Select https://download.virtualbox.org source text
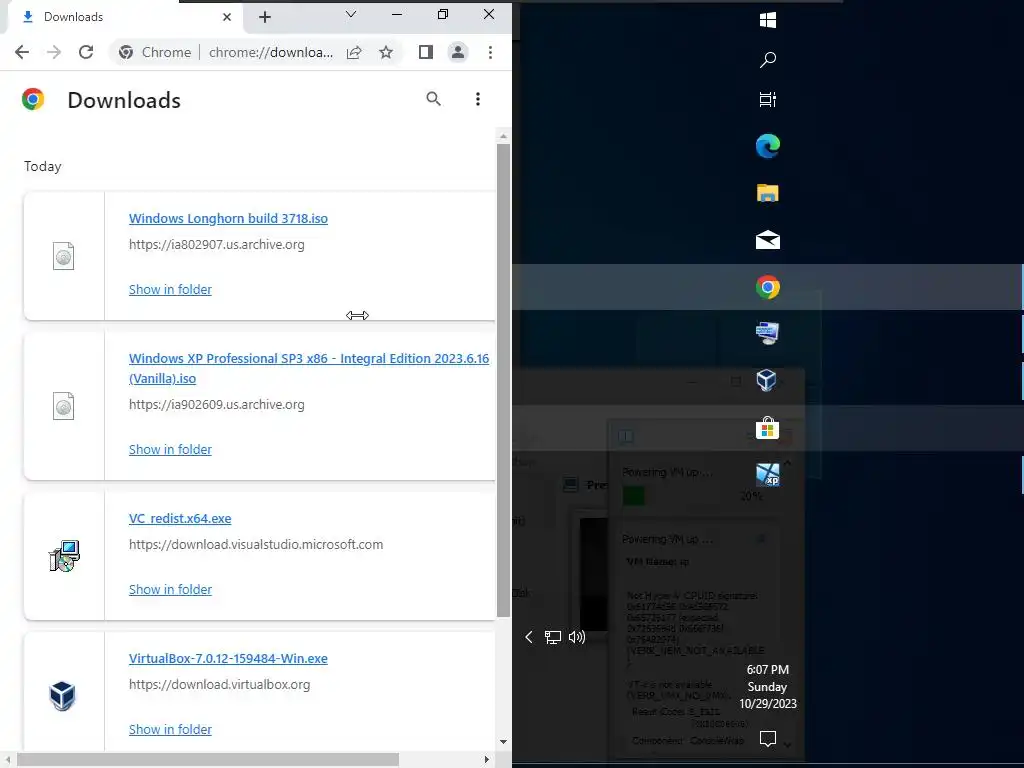 click(x=219, y=684)
